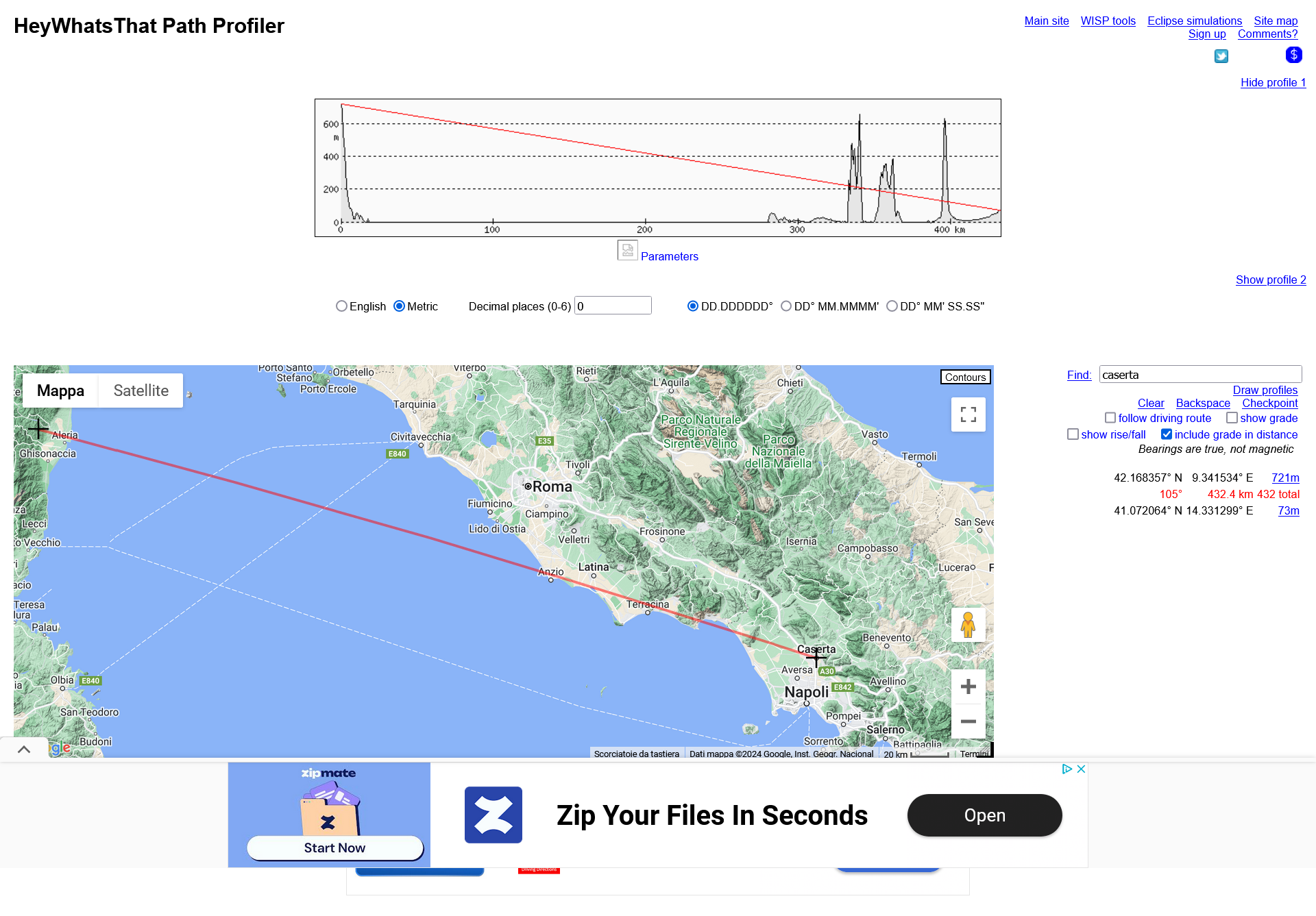
Task: Uncheck include grade in distance
Action: (1167, 434)
